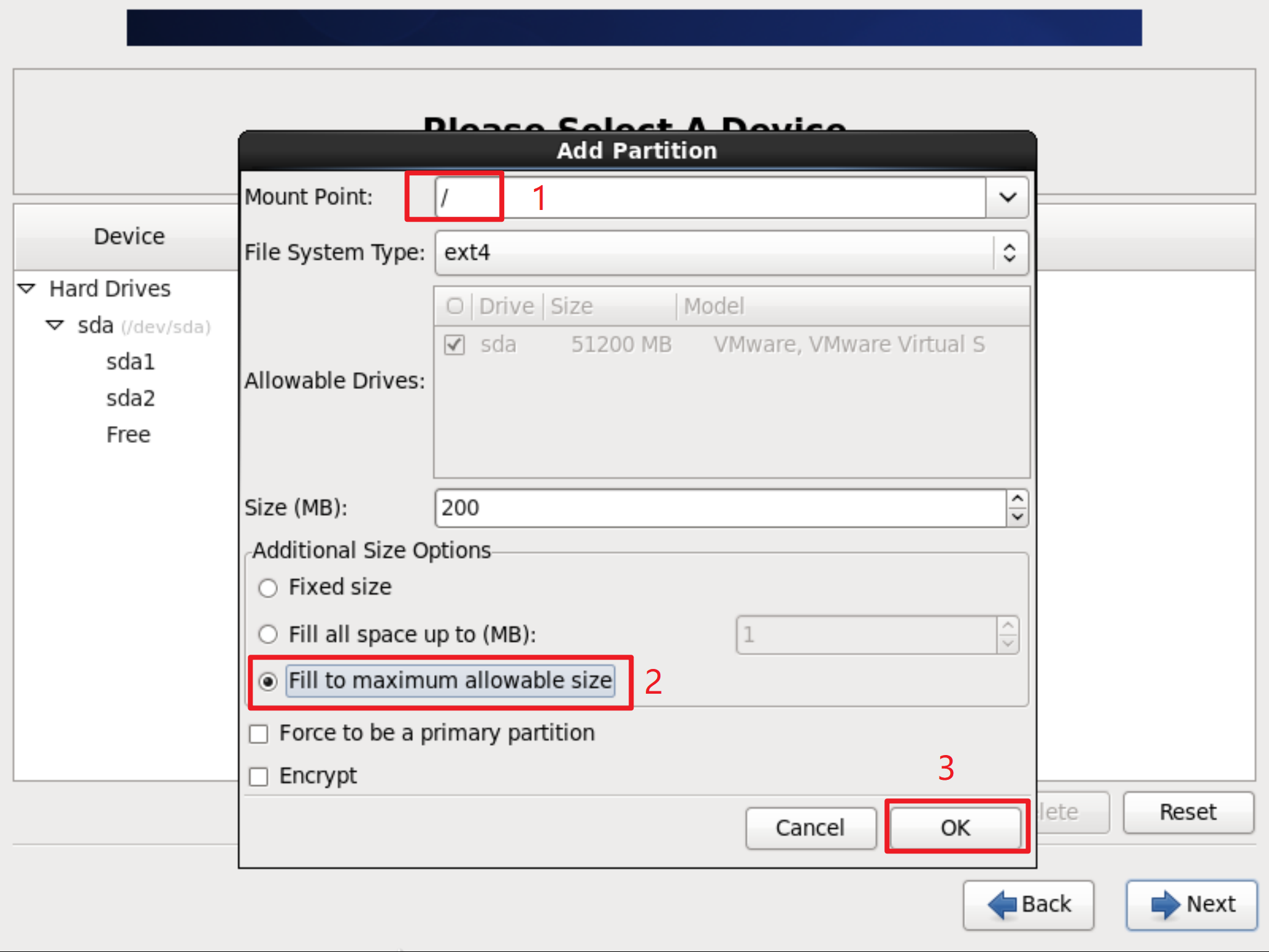Image resolution: width=1269 pixels, height=952 pixels.
Task: Click the Reset button
Action: pyautogui.click(x=1188, y=812)
